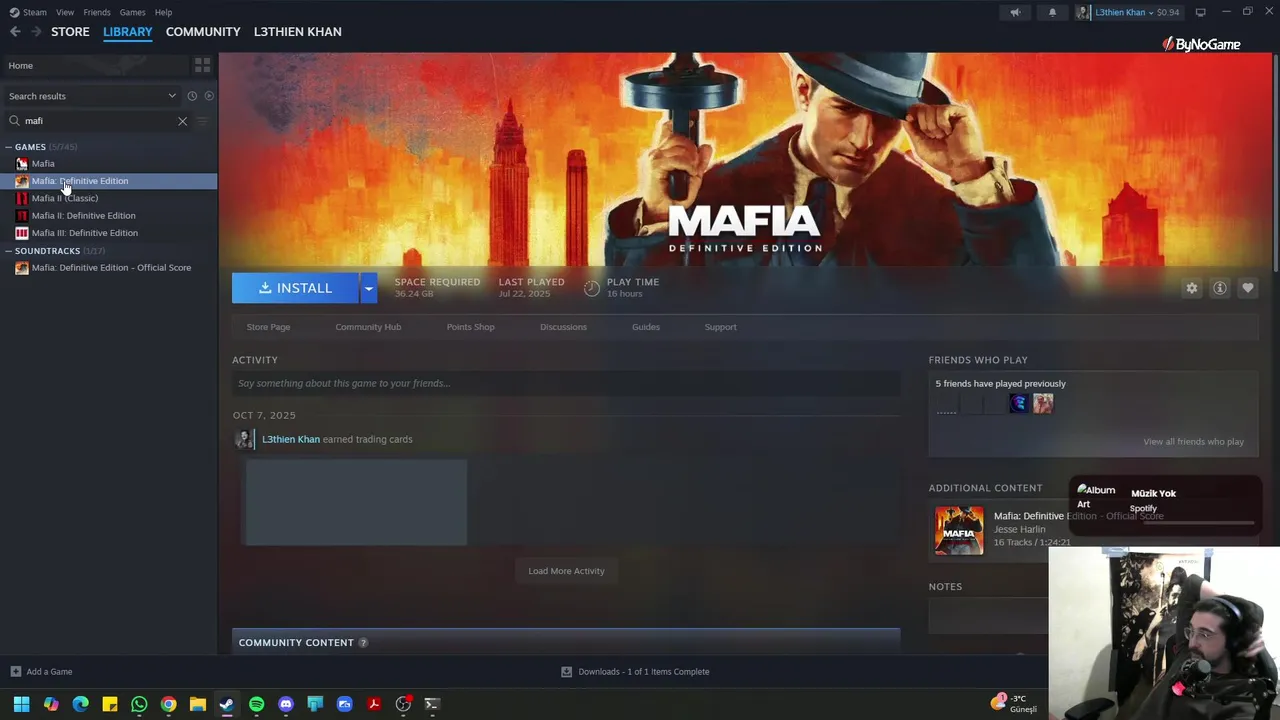The width and height of the screenshot is (1280, 720).
Task: Switch to the COMMUNITY tab
Action: 203,32
